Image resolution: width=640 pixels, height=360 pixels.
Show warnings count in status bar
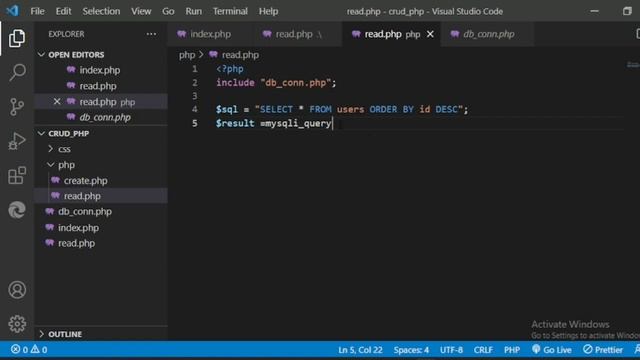pos(39,350)
